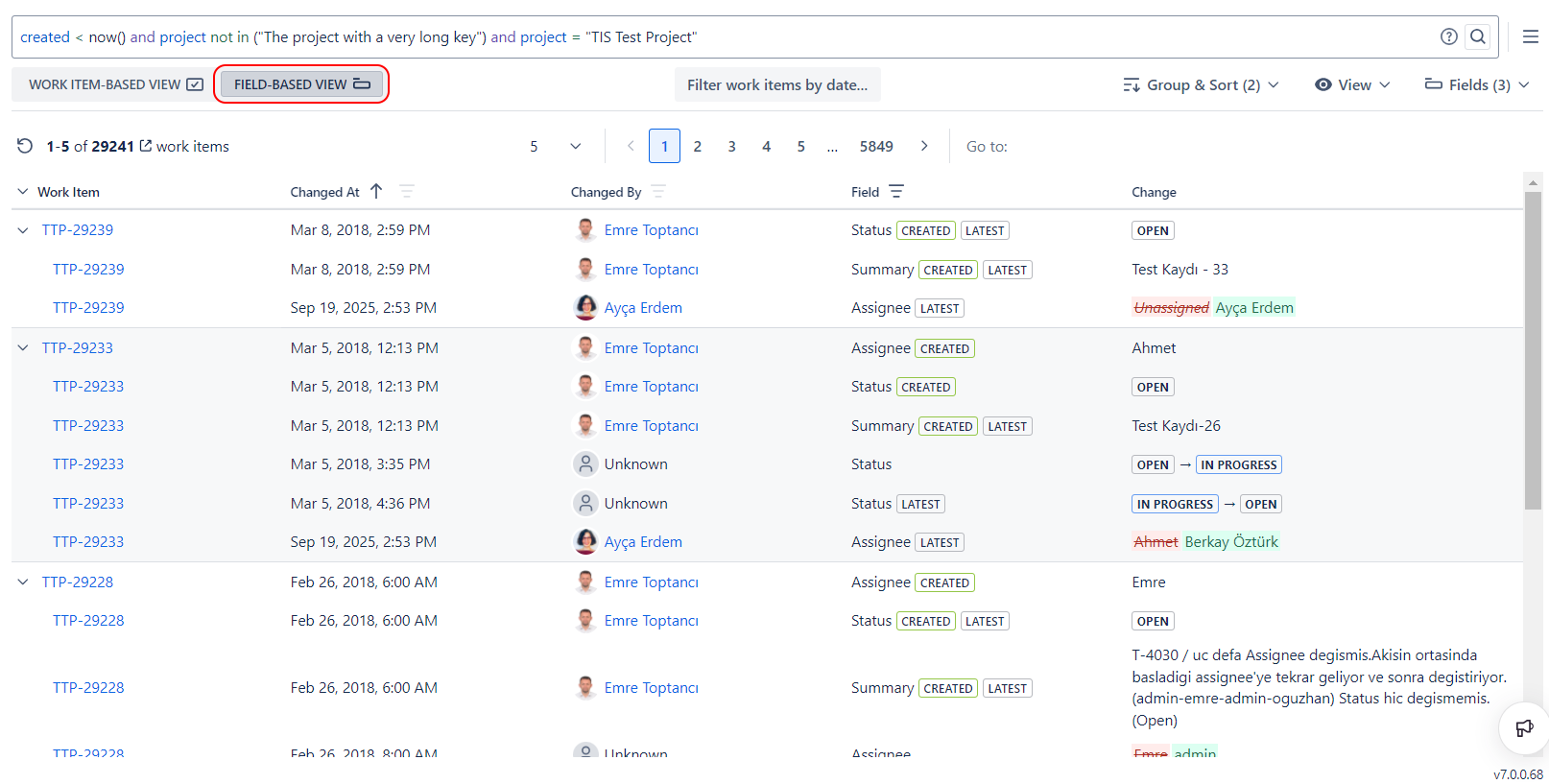This screenshot has height=784, width=1549.
Task: Go to page 3
Action: [731, 146]
